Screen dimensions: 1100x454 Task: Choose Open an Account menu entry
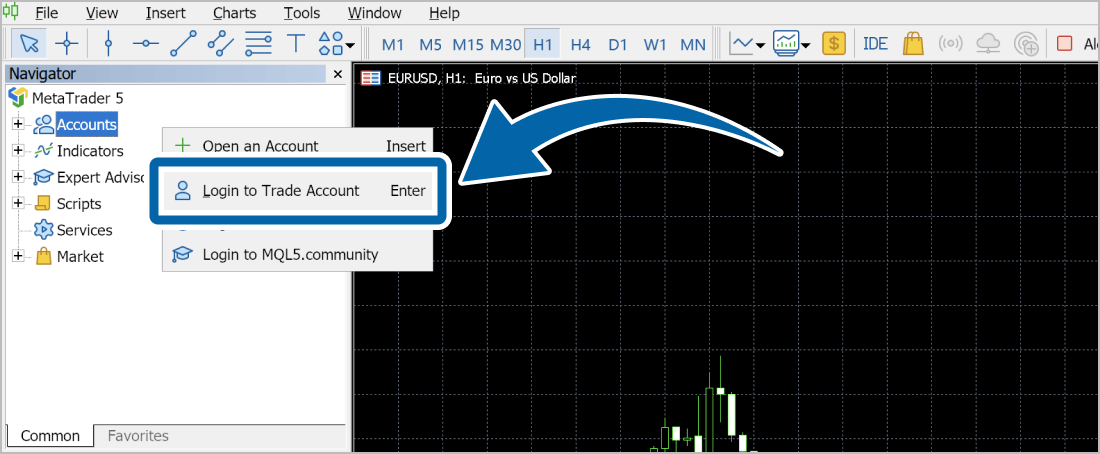[x=298, y=146]
